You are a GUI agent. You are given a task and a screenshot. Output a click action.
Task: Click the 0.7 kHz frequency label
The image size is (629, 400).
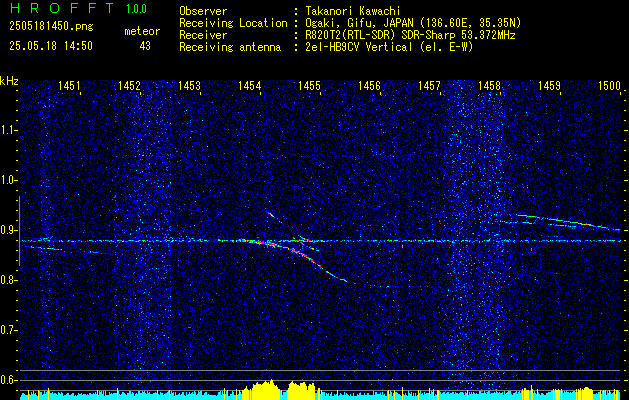click(7, 330)
